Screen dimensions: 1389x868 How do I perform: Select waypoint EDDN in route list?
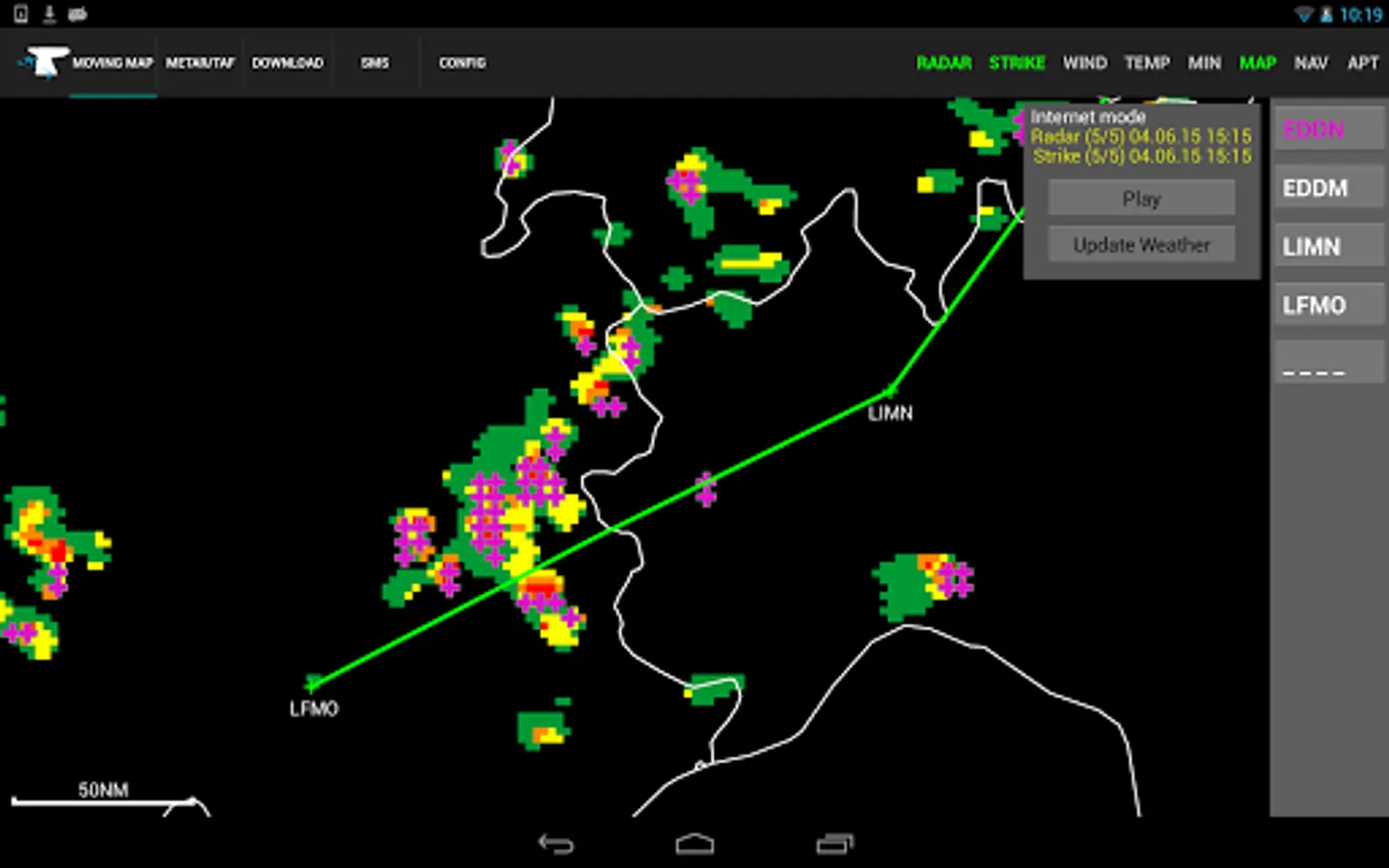[x=1328, y=129]
